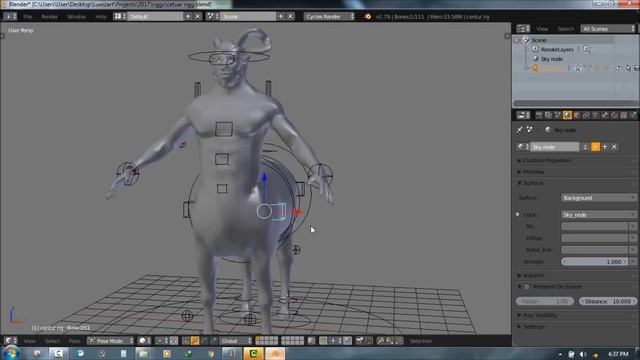Click the Windows Start button
The image size is (640, 360).
pyautogui.click(x=10, y=353)
